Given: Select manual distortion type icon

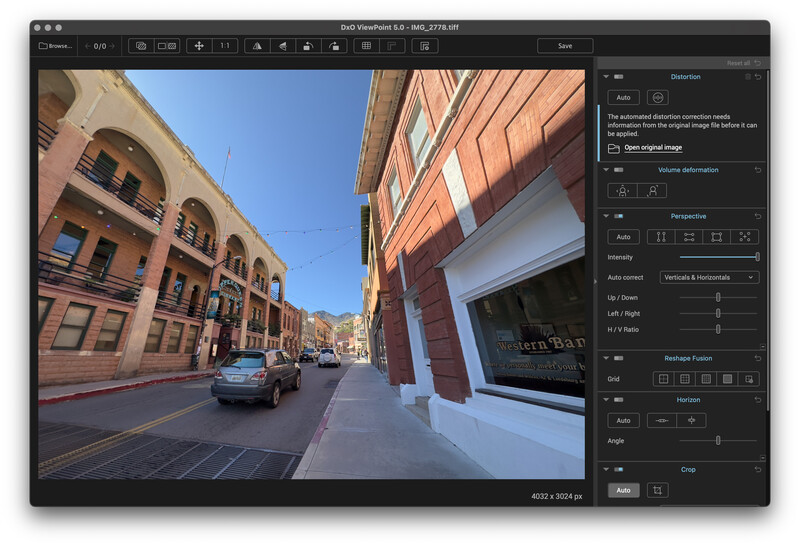Looking at the screenshot, I should tap(658, 97).
